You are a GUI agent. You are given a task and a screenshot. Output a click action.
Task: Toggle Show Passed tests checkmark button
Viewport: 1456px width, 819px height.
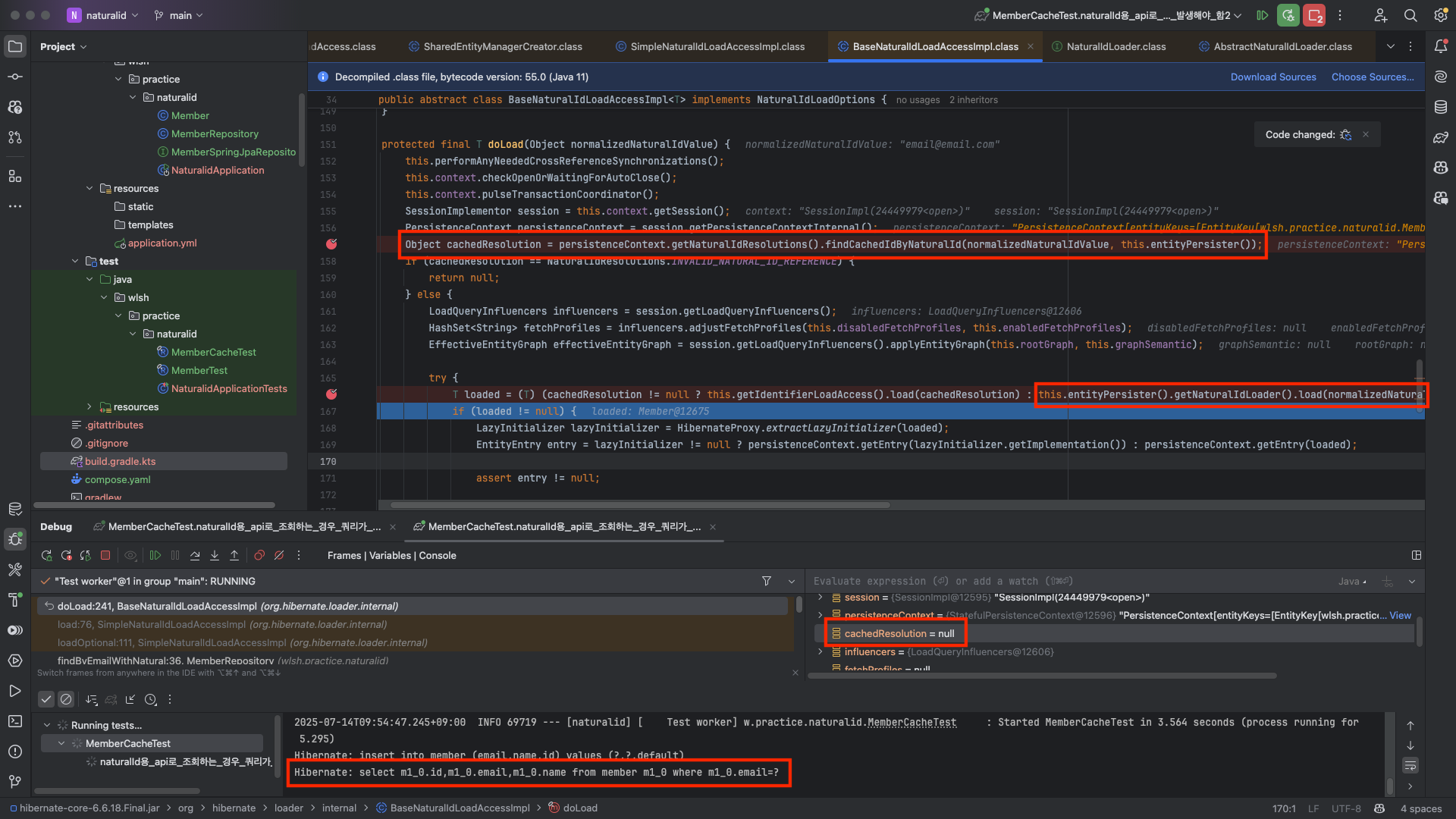(x=46, y=699)
